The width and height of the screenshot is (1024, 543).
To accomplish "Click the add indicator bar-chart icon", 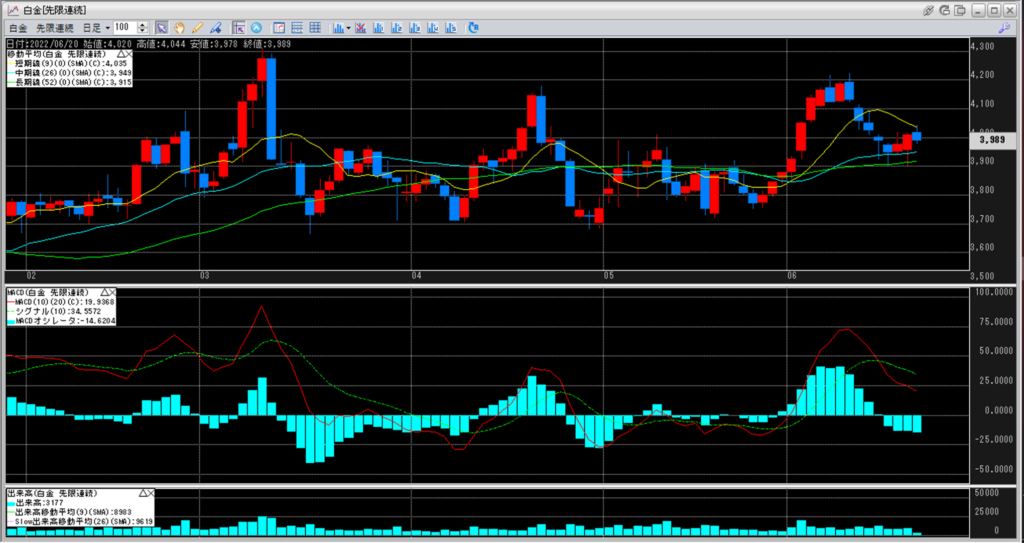I will pos(338,28).
